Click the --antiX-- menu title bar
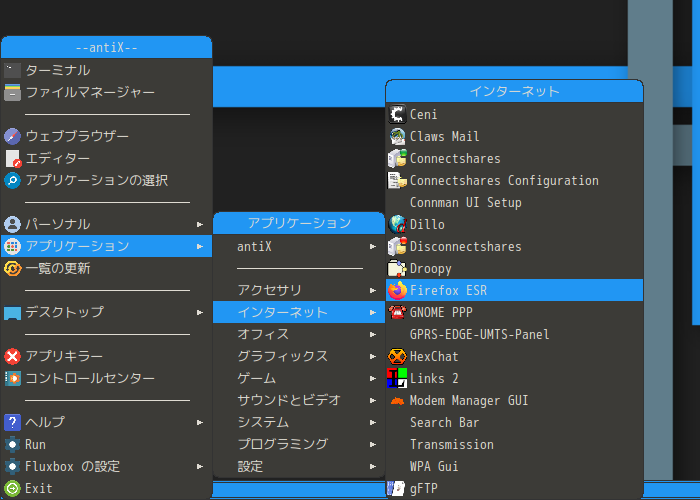This screenshot has height=500, width=700. 106,47
